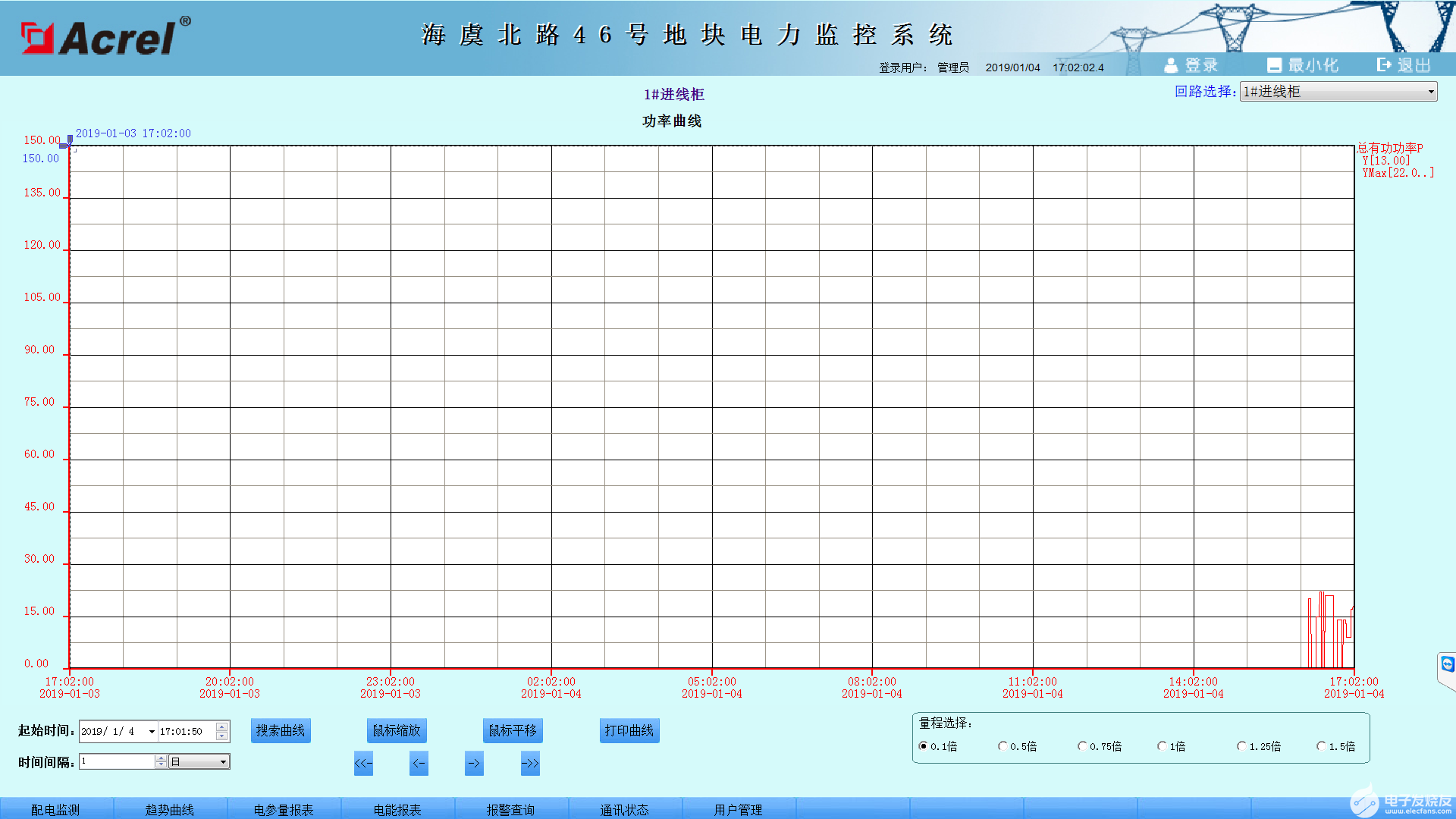This screenshot has width=1456, height=819.
Task: Click the fast rewind <<- arrow button
Action: [363, 763]
